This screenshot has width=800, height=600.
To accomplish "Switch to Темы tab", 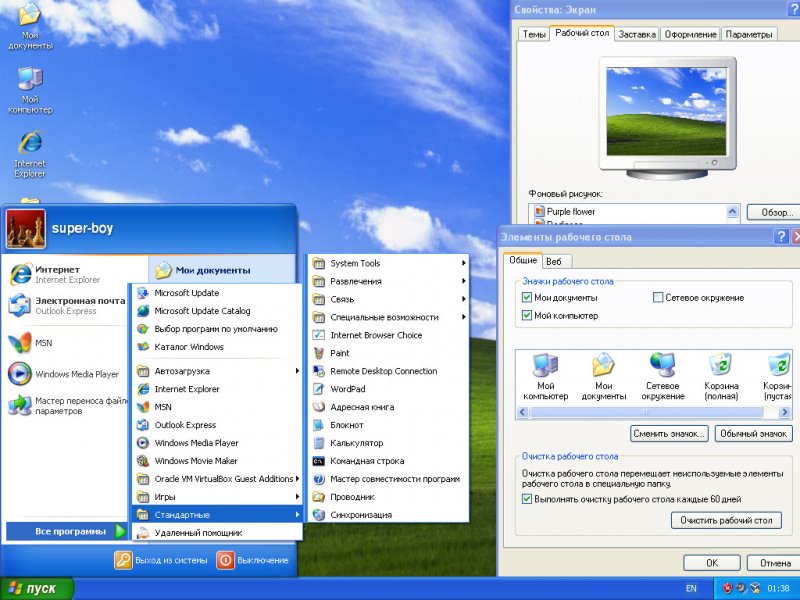I will [x=534, y=34].
